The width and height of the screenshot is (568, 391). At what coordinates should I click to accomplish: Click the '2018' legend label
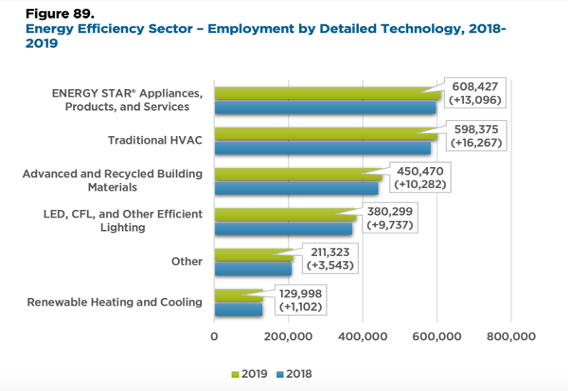(299, 374)
